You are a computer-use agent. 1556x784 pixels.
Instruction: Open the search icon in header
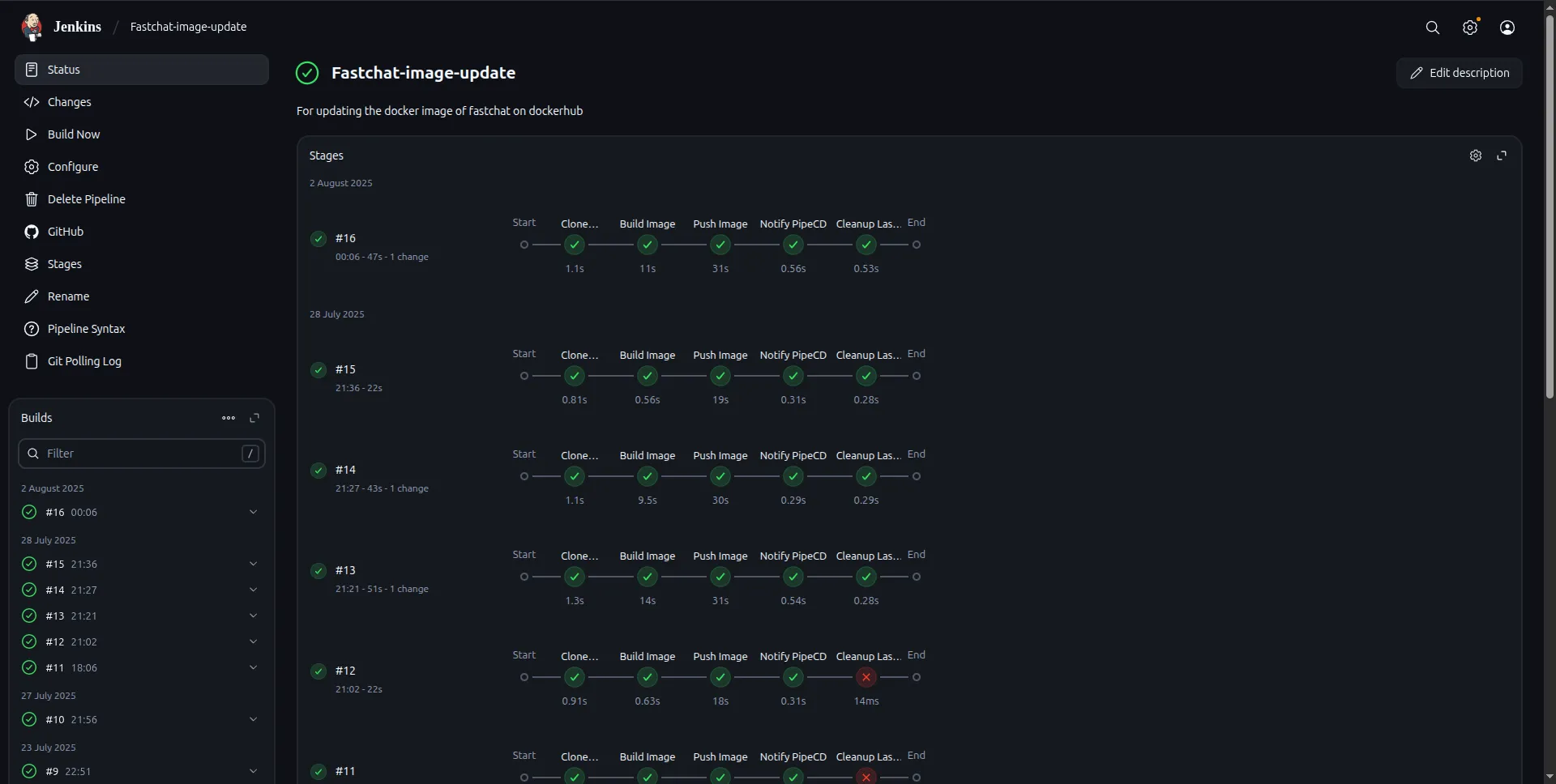click(x=1433, y=28)
